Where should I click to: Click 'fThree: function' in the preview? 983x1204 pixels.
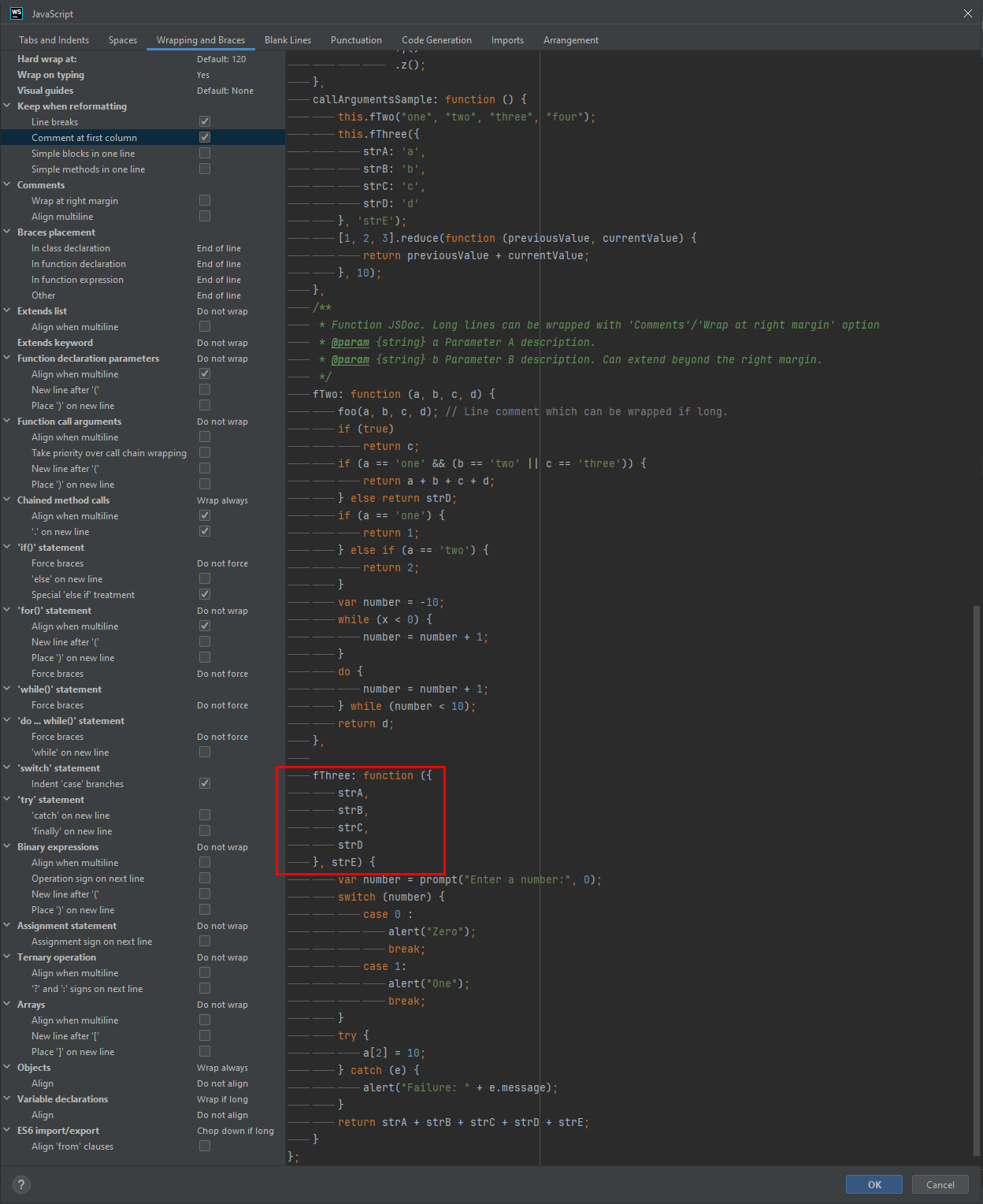click(363, 775)
